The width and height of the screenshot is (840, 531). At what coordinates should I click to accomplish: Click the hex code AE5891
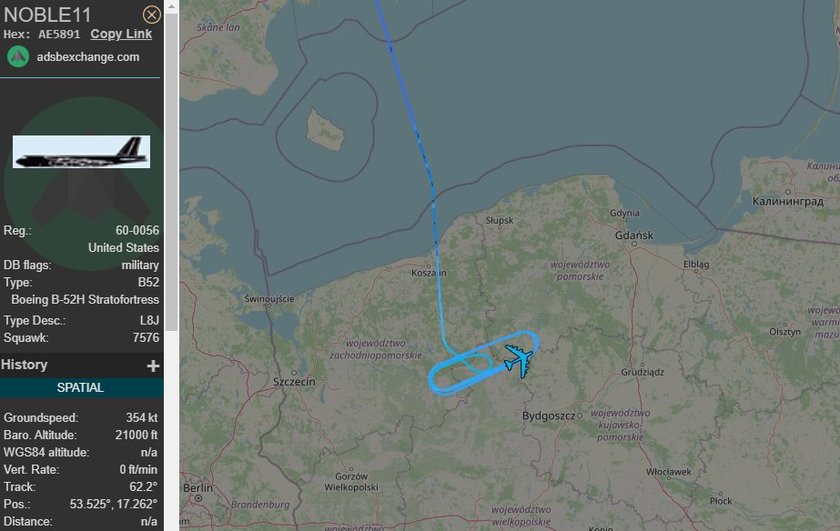[x=59, y=34]
